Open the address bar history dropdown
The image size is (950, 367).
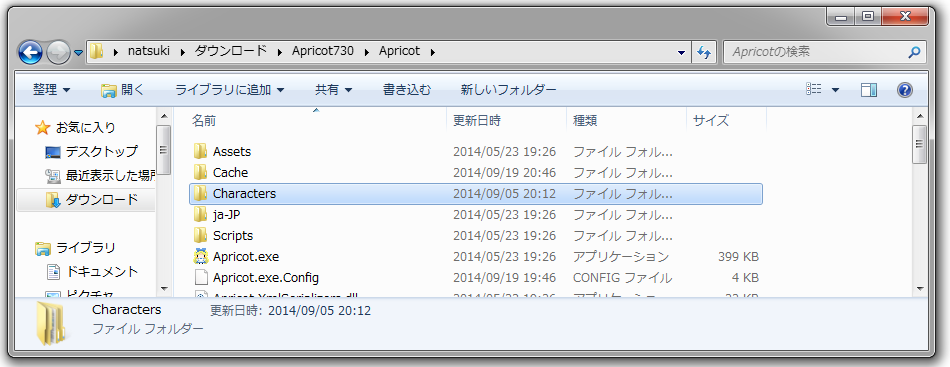click(x=682, y=53)
